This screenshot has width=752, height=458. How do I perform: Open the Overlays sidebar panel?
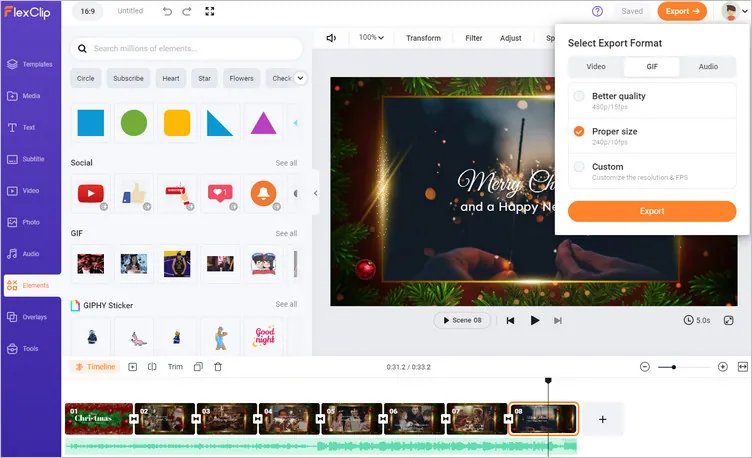[27, 317]
